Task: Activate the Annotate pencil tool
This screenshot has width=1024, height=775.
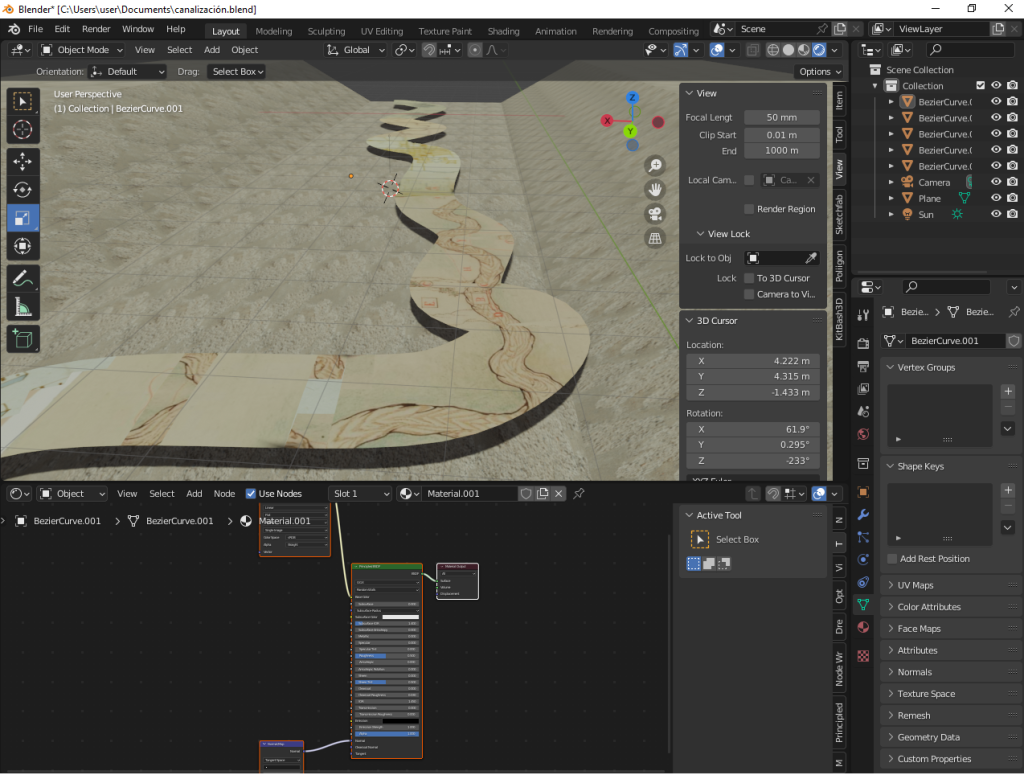Action: 23,279
